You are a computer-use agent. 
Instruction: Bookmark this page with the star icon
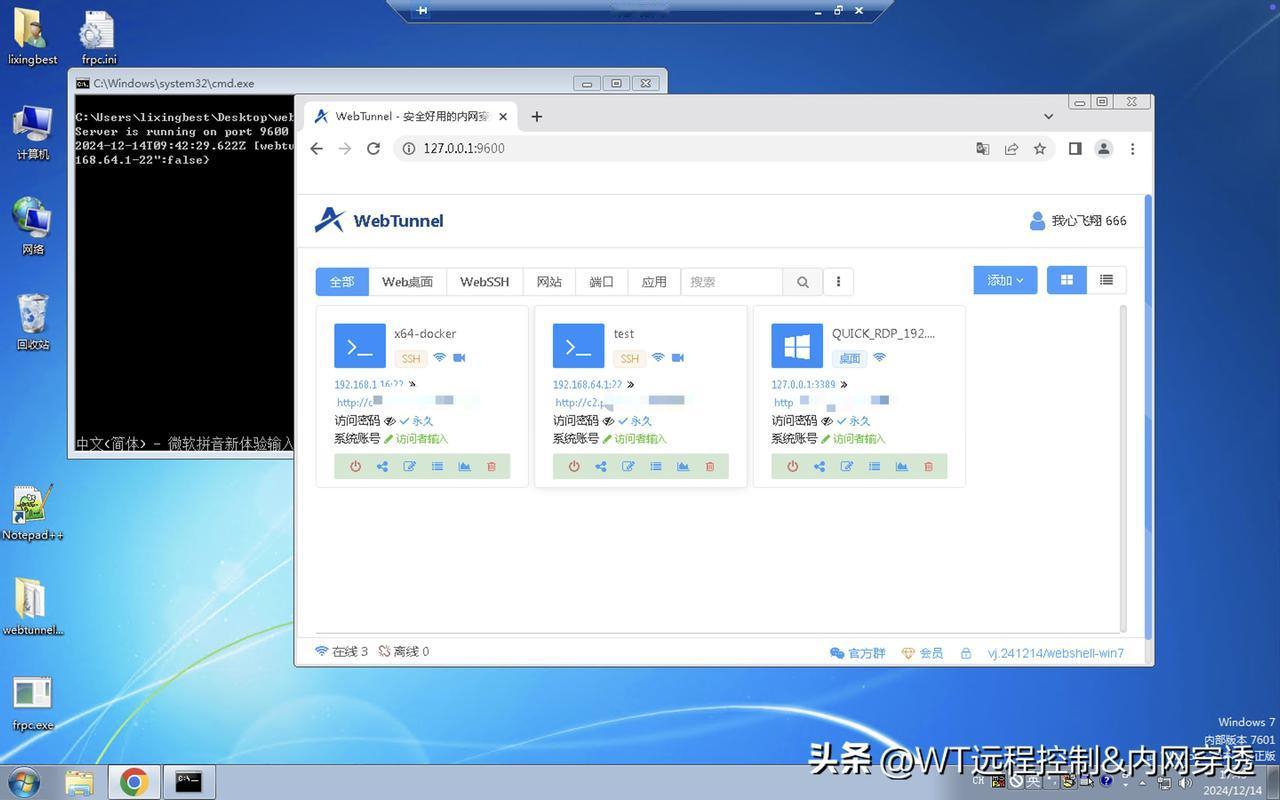coord(1040,148)
